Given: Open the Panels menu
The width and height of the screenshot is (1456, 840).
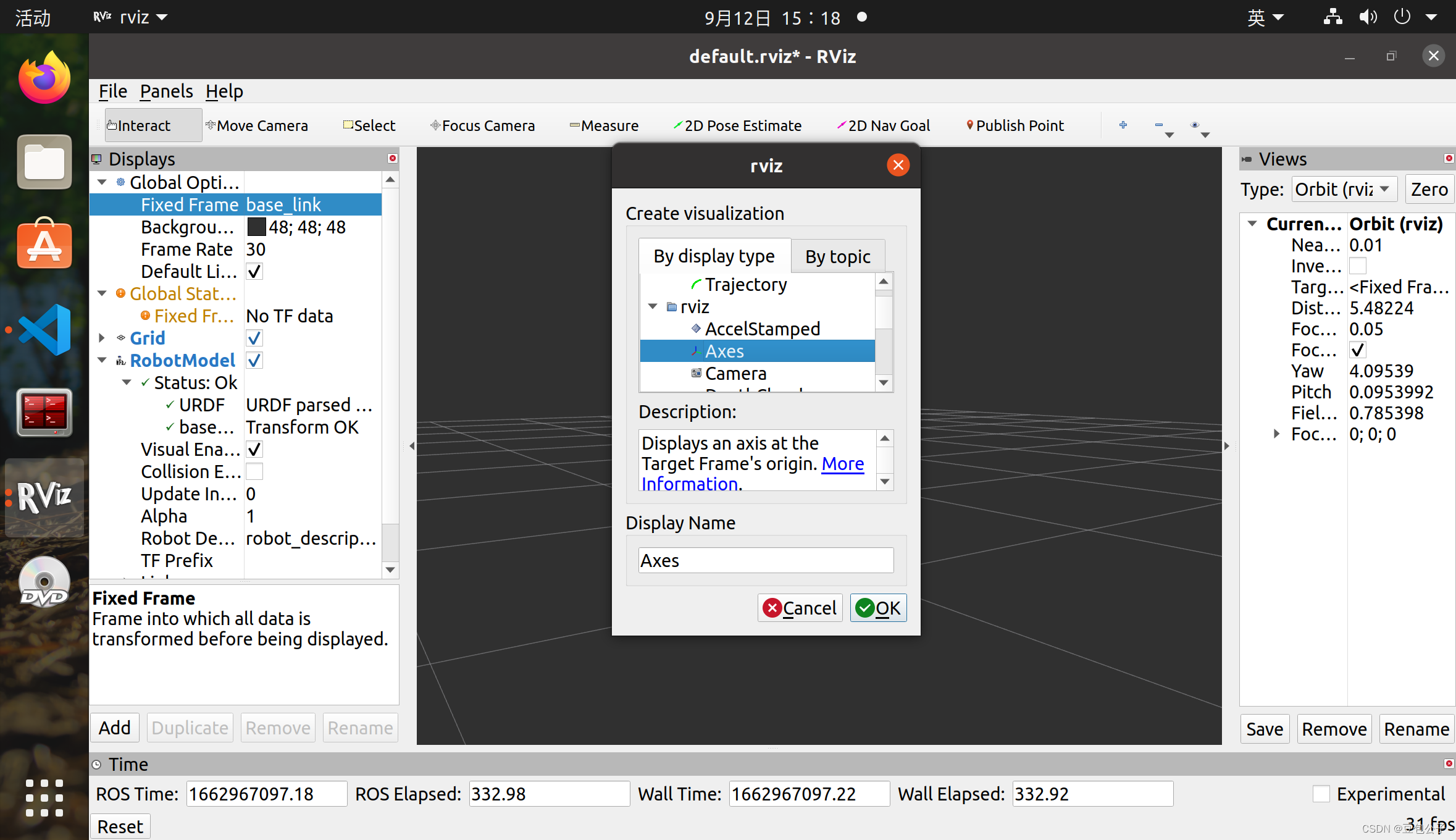Looking at the screenshot, I should pos(166,91).
